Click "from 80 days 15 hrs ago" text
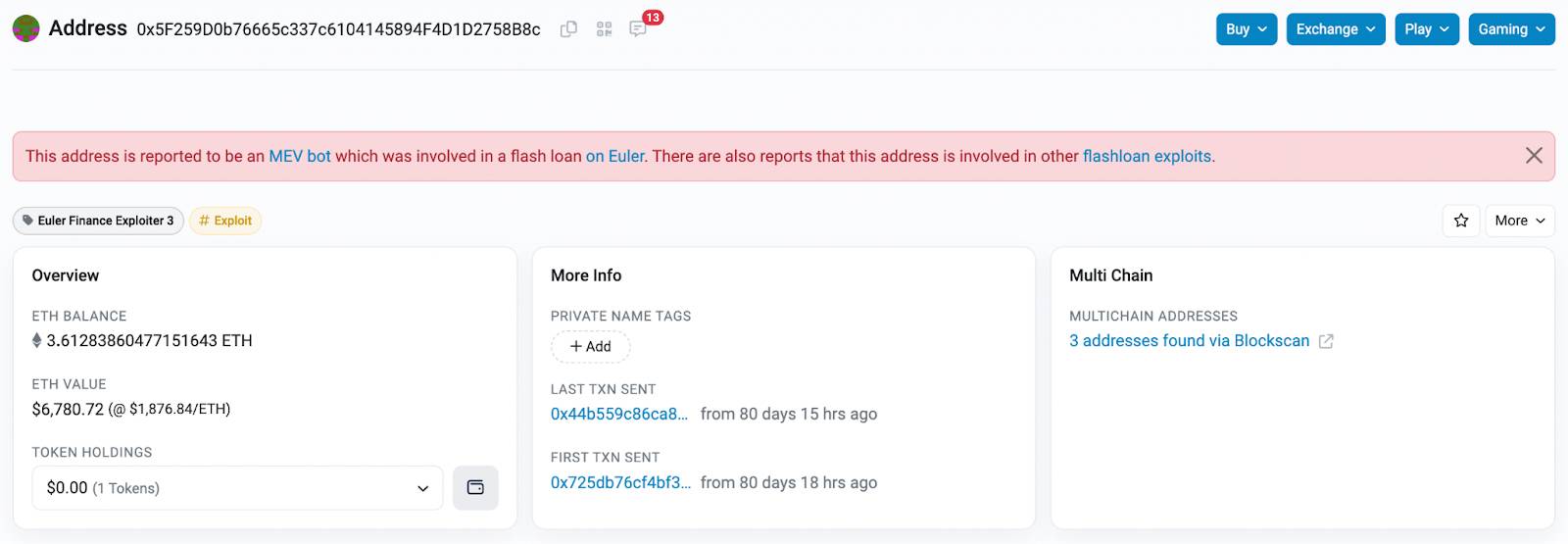This screenshot has height=544, width=1568. click(789, 414)
